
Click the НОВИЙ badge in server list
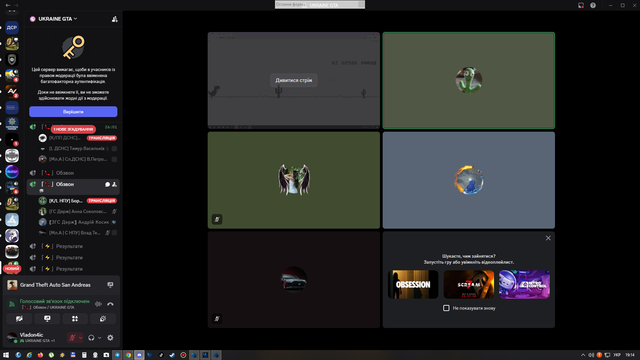(12, 269)
